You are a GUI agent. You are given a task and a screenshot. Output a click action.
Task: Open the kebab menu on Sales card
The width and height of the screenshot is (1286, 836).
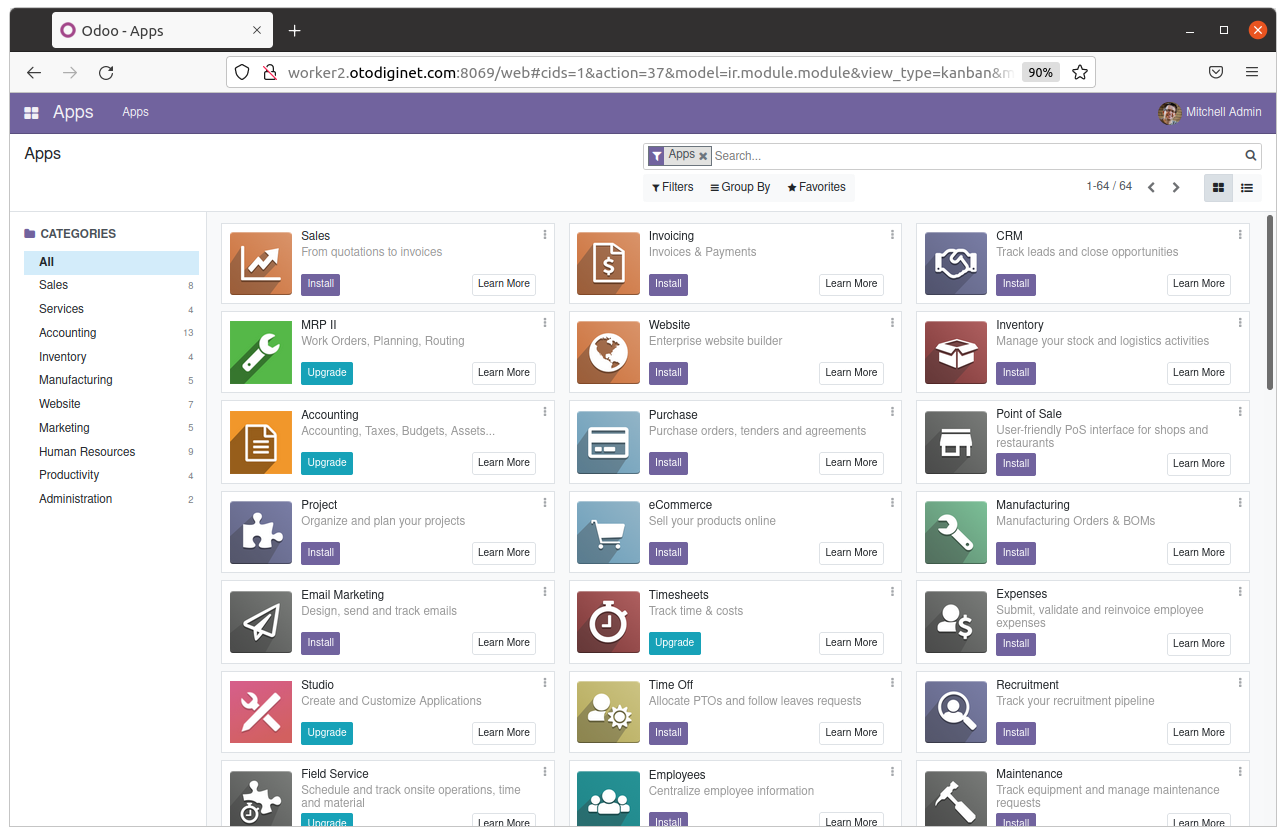click(544, 234)
